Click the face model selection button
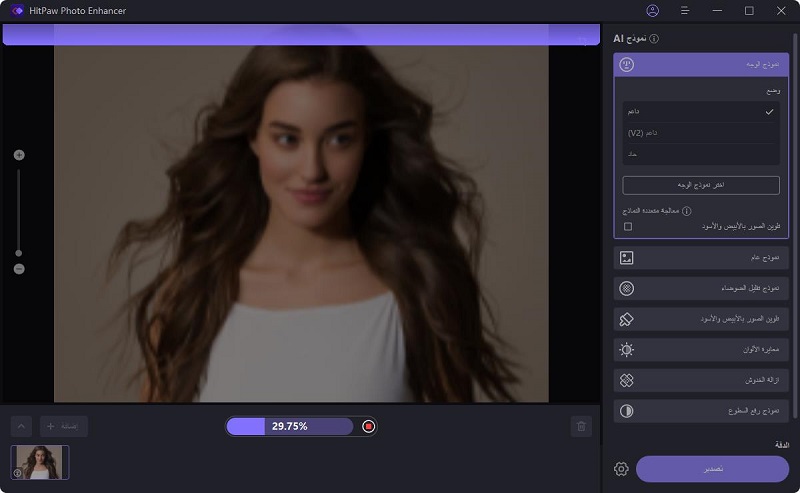800x493 pixels. point(700,185)
